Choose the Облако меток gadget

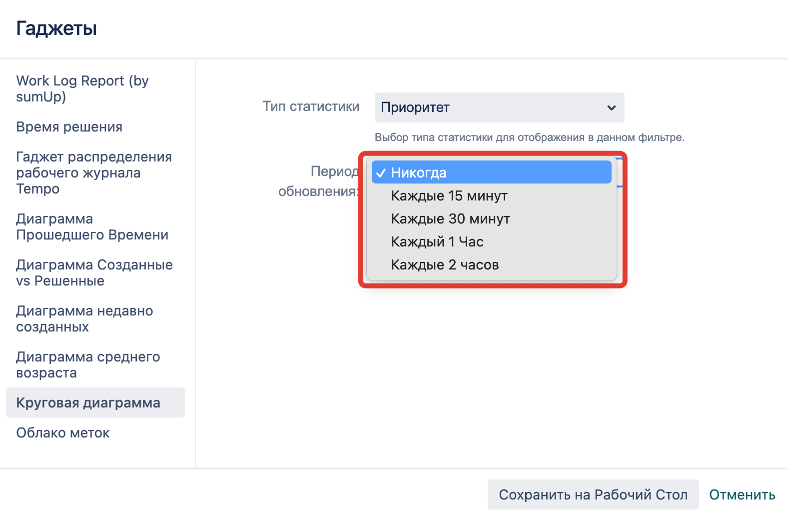pyautogui.click(x=63, y=433)
